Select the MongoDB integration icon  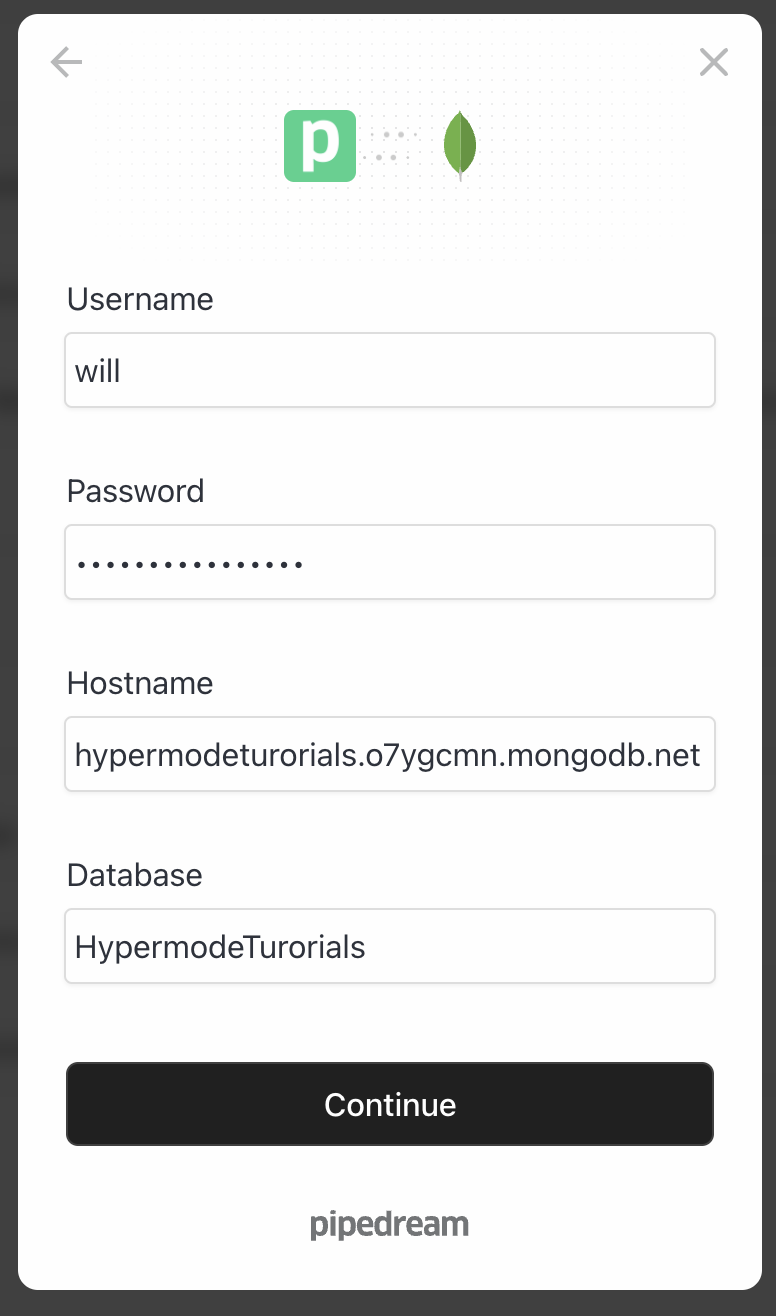click(x=460, y=145)
